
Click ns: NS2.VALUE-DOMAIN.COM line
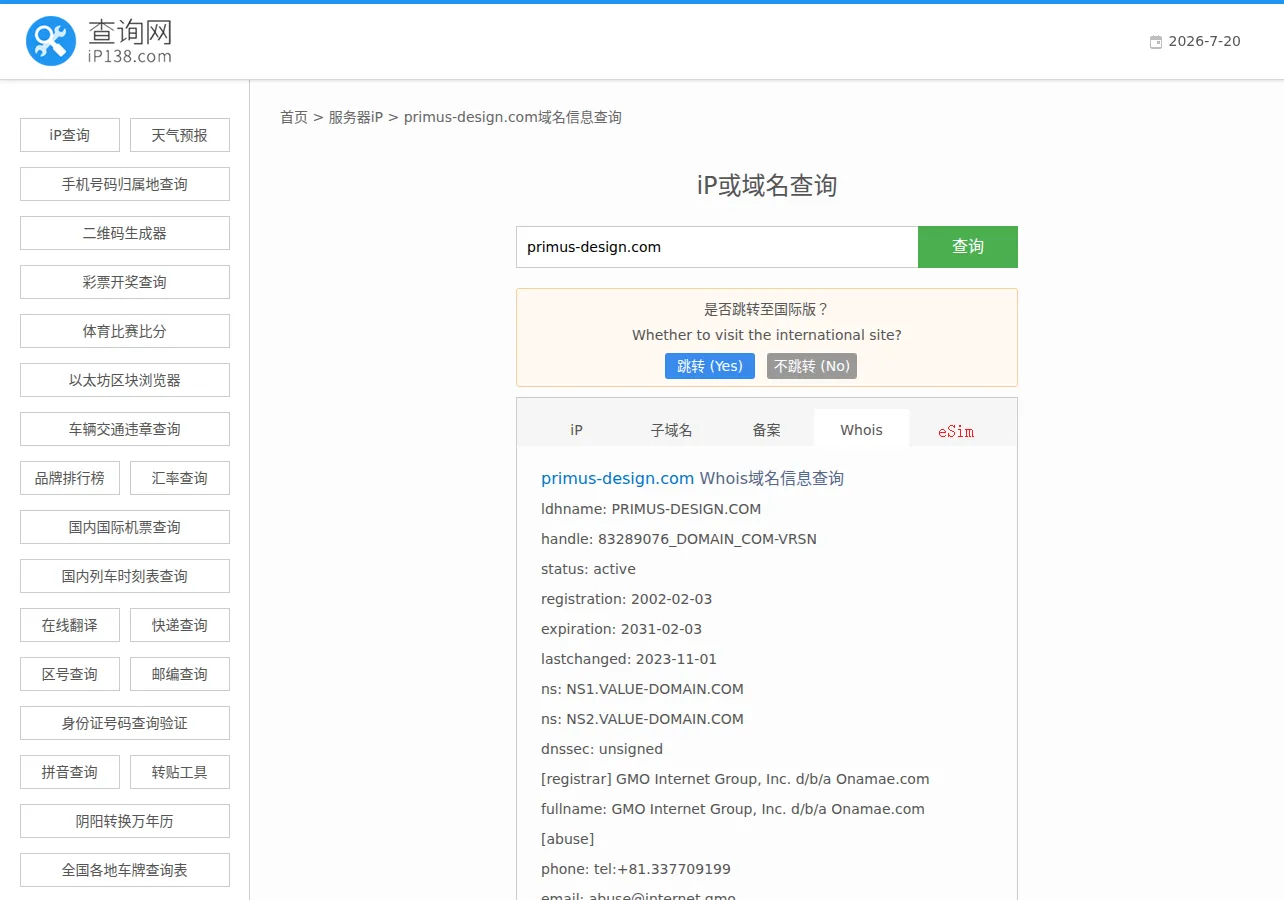tap(642, 719)
